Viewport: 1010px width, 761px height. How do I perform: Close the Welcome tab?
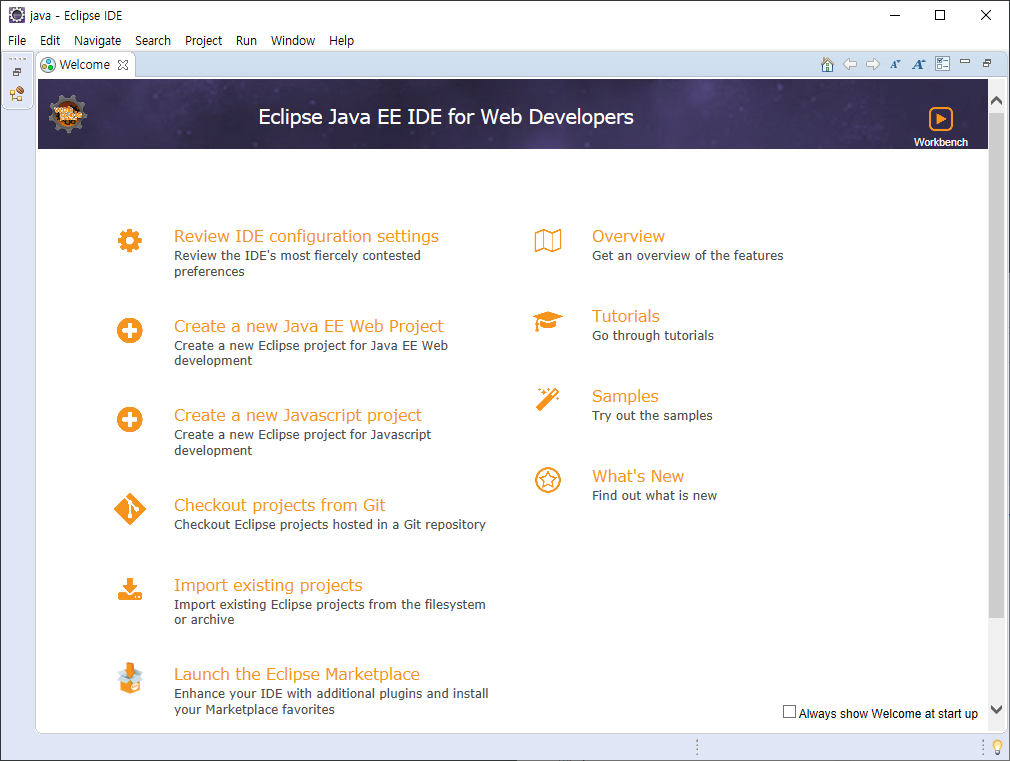123,65
